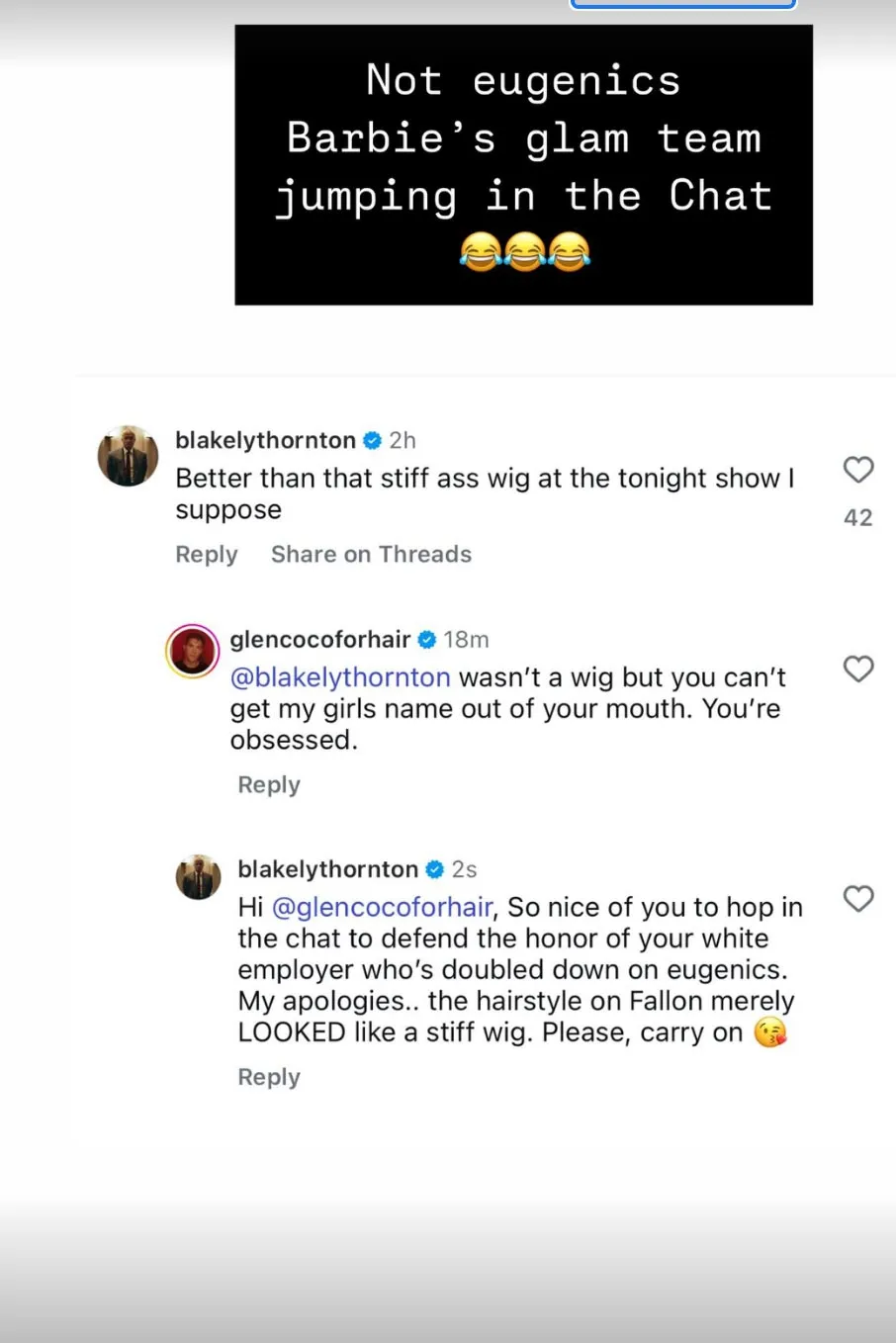Screen dimensions: 896x1343
Task: Open the black 'Not eugenics' story image
Action: (x=523, y=163)
